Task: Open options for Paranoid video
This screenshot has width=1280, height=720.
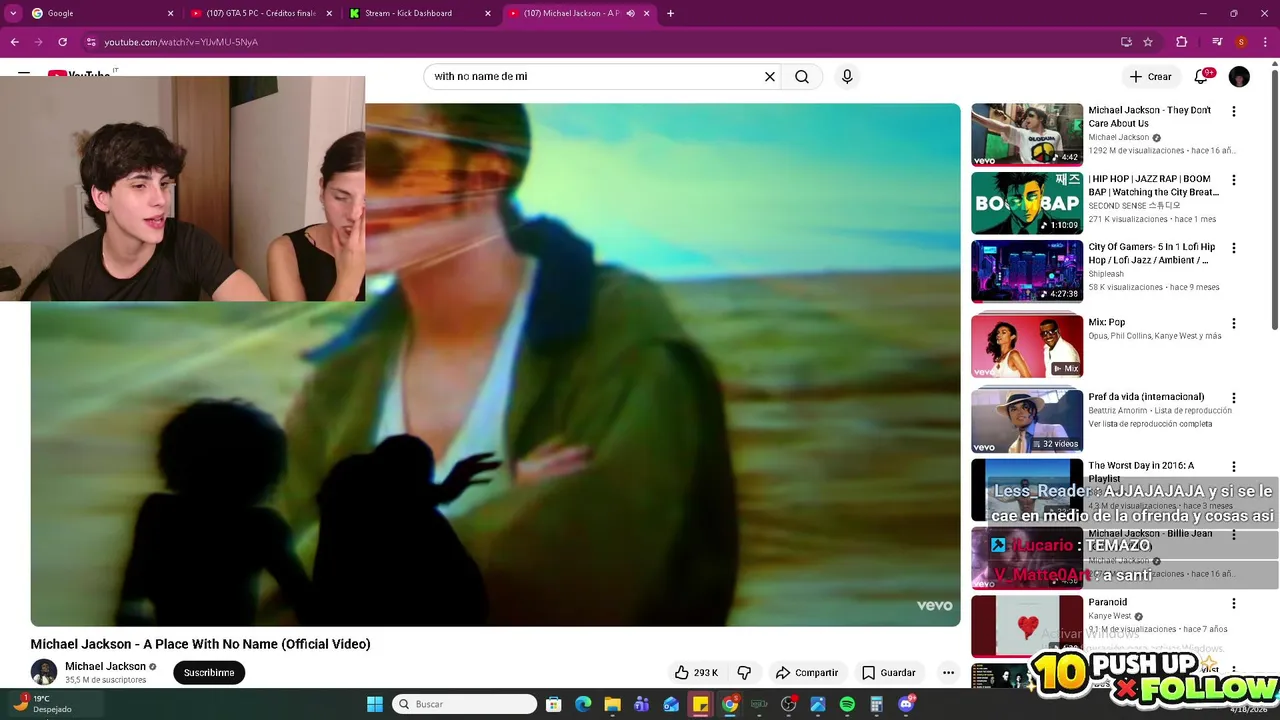Action: [x=1233, y=603]
